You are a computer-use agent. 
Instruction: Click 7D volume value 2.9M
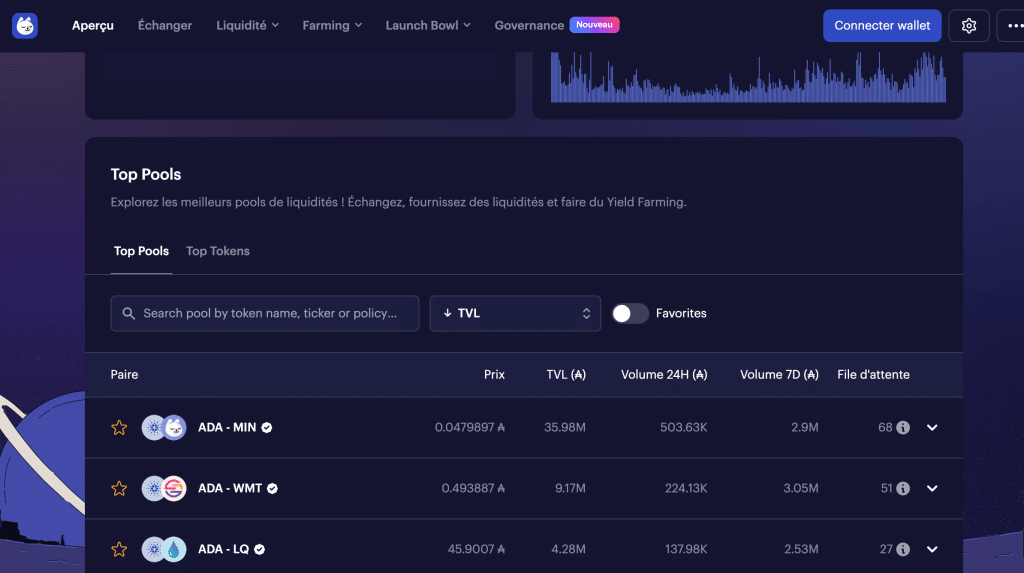pyautogui.click(x=805, y=427)
